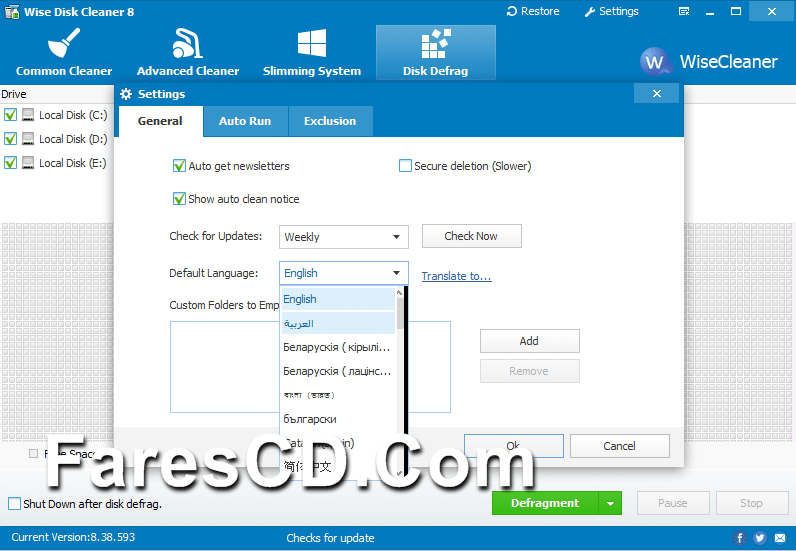796x551 pixels.
Task: Click the Remove folder button
Action: 529,371
